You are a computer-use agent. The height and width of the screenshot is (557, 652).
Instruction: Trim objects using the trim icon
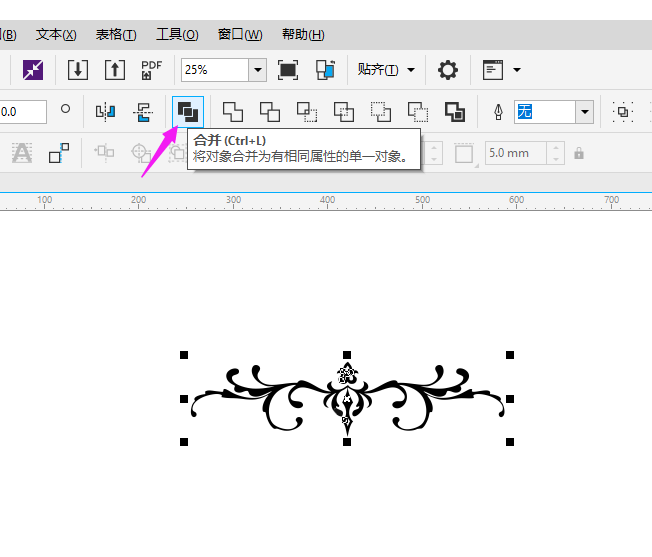click(270, 111)
